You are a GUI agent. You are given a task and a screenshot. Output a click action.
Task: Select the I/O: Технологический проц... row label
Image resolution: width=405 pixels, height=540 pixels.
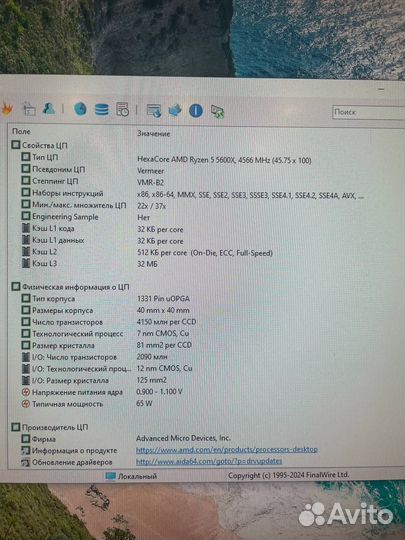82,369
